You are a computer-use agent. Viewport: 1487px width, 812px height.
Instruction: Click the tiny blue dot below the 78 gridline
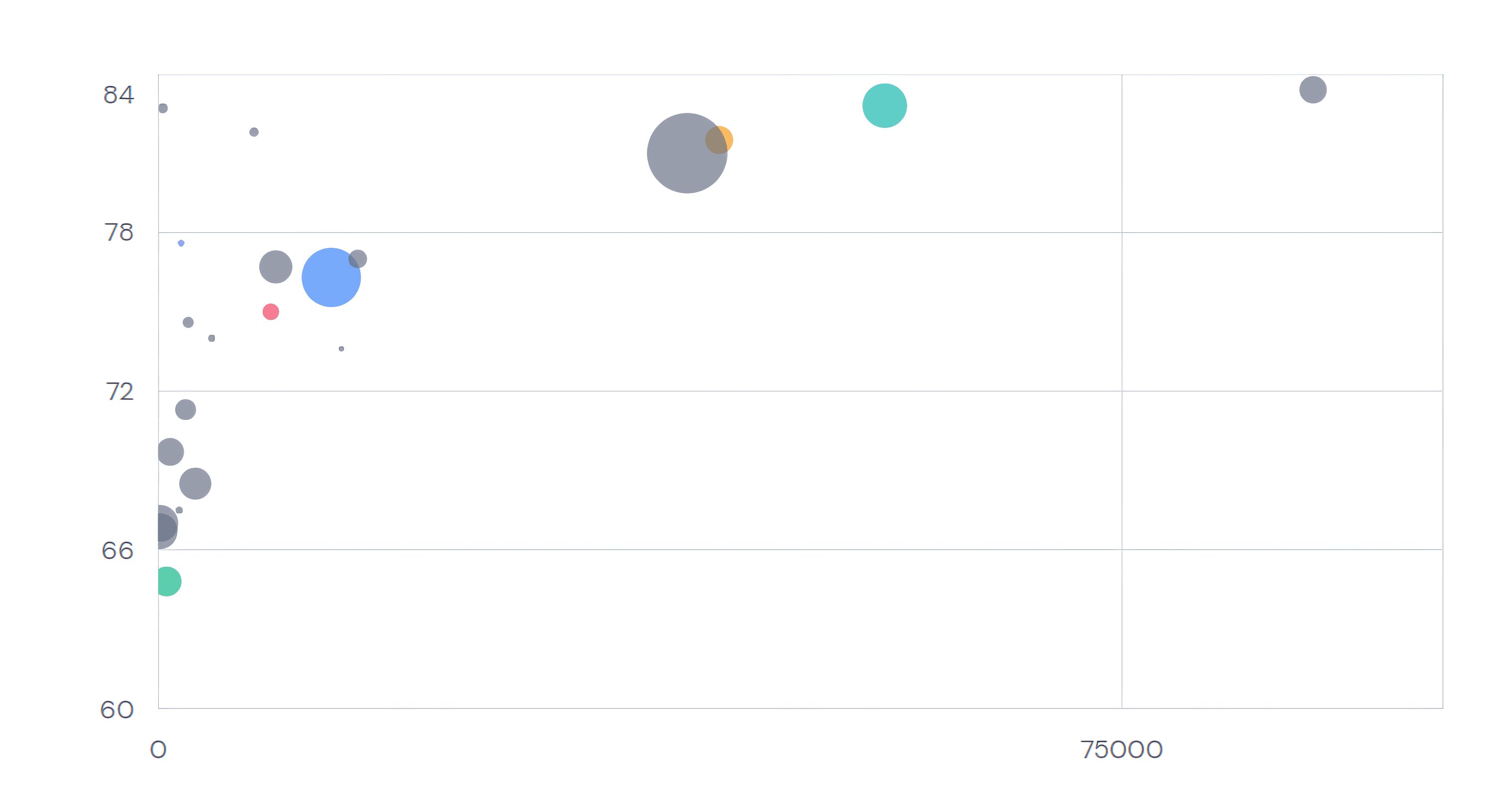(x=181, y=243)
